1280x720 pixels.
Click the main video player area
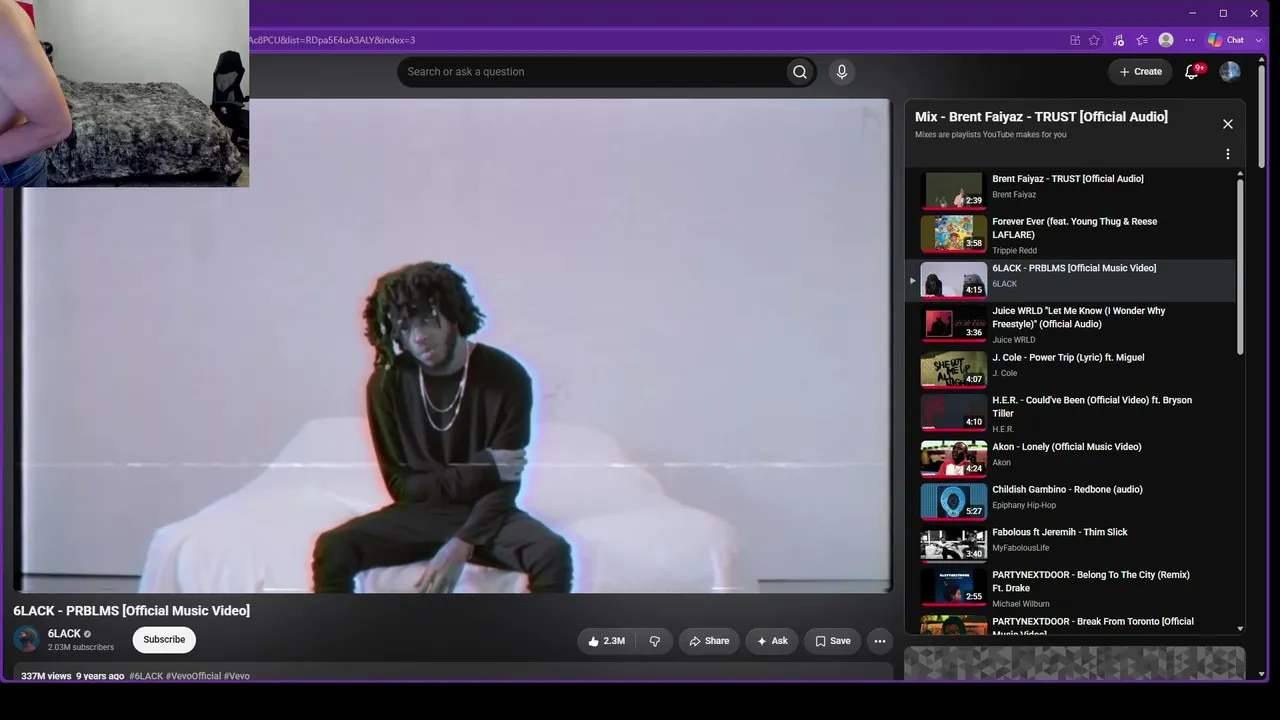(453, 346)
